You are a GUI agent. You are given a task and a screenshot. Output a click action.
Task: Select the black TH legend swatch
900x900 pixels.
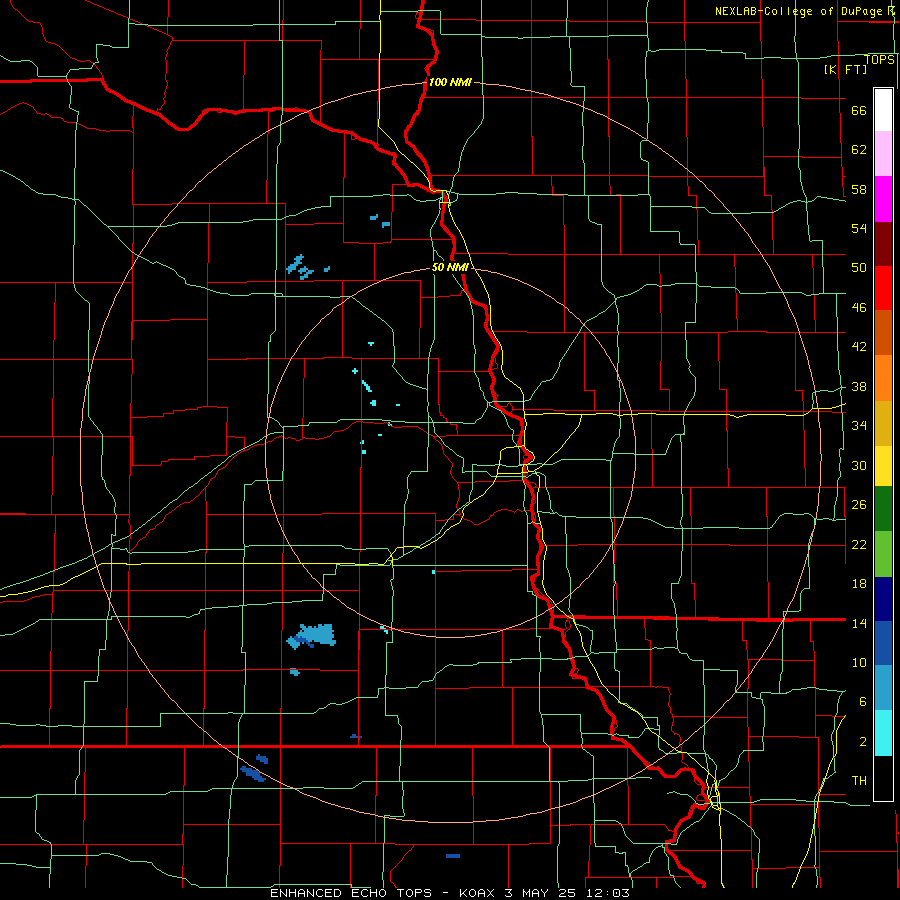click(x=883, y=778)
